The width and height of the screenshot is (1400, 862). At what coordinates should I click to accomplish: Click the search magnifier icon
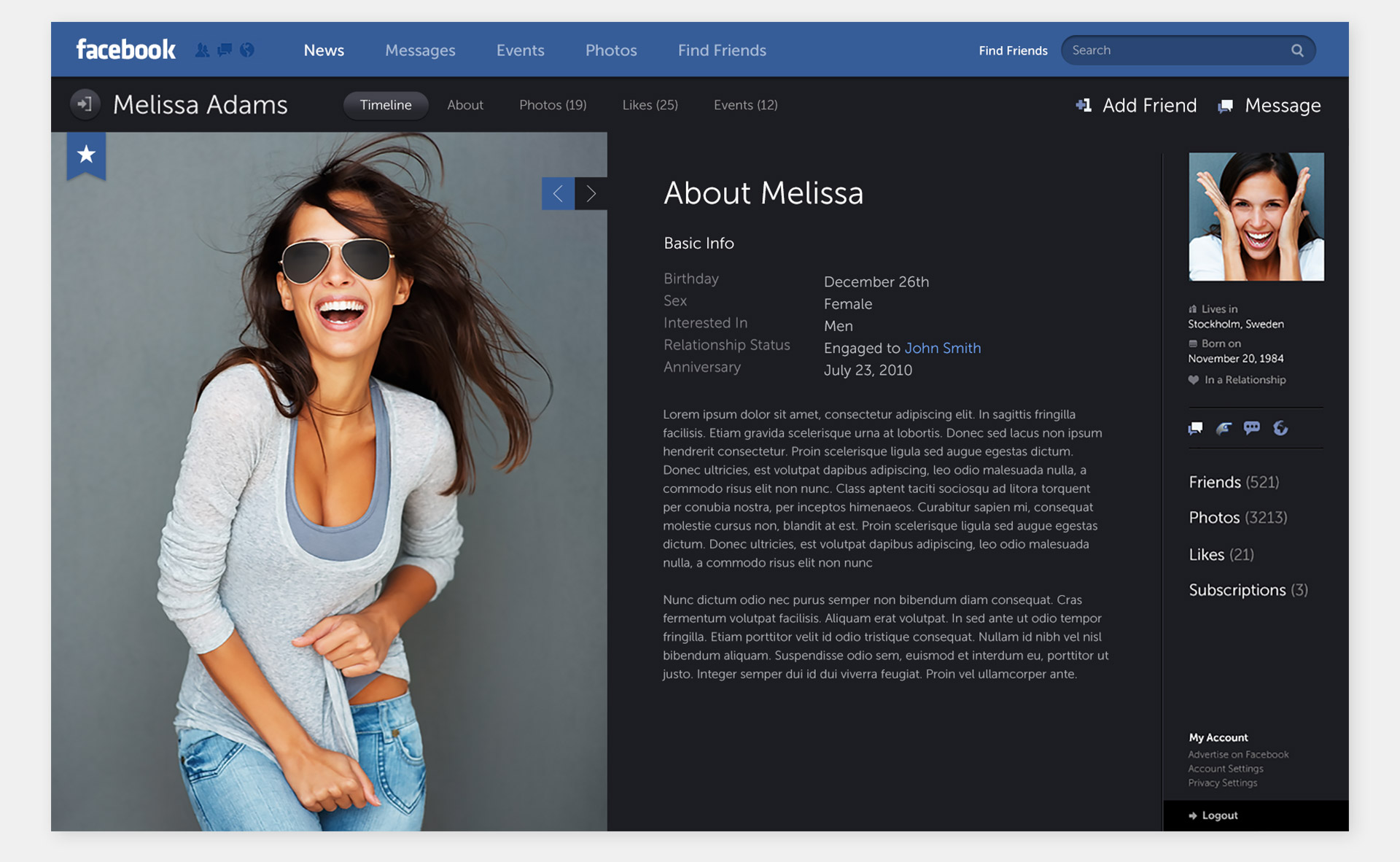[x=1297, y=50]
